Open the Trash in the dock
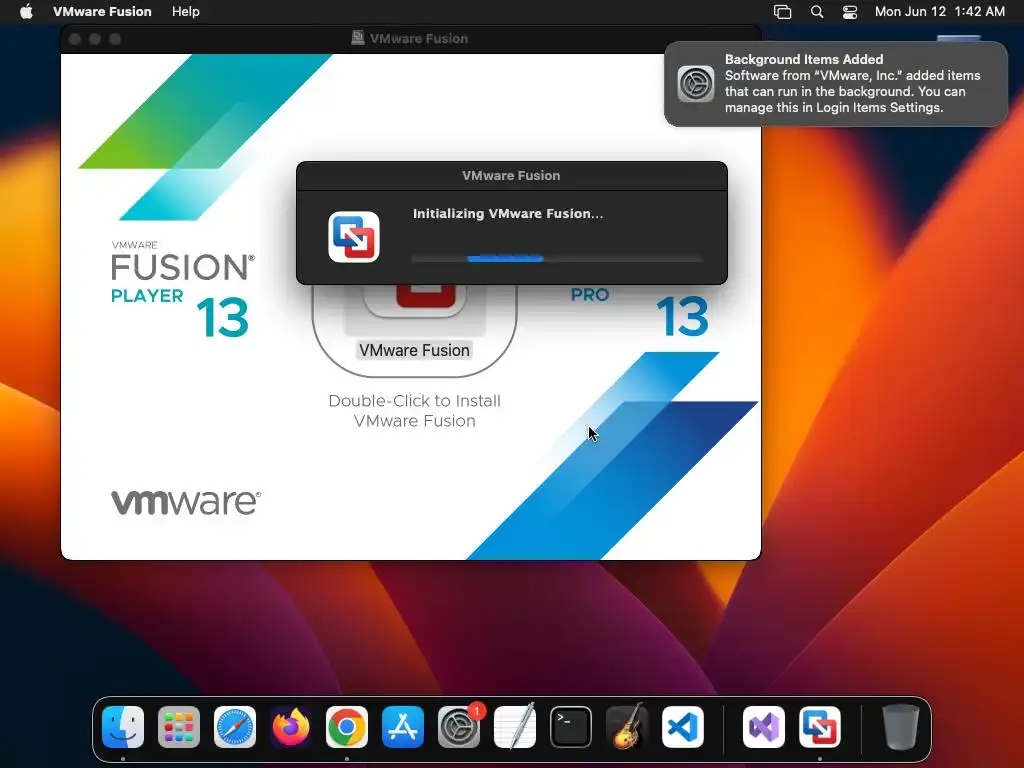The image size is (1024, 768). point(901,727)
